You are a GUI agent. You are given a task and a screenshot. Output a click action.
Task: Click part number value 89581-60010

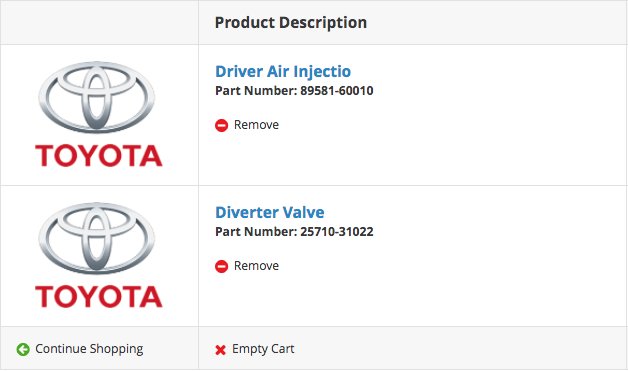(x=337, y=91)
